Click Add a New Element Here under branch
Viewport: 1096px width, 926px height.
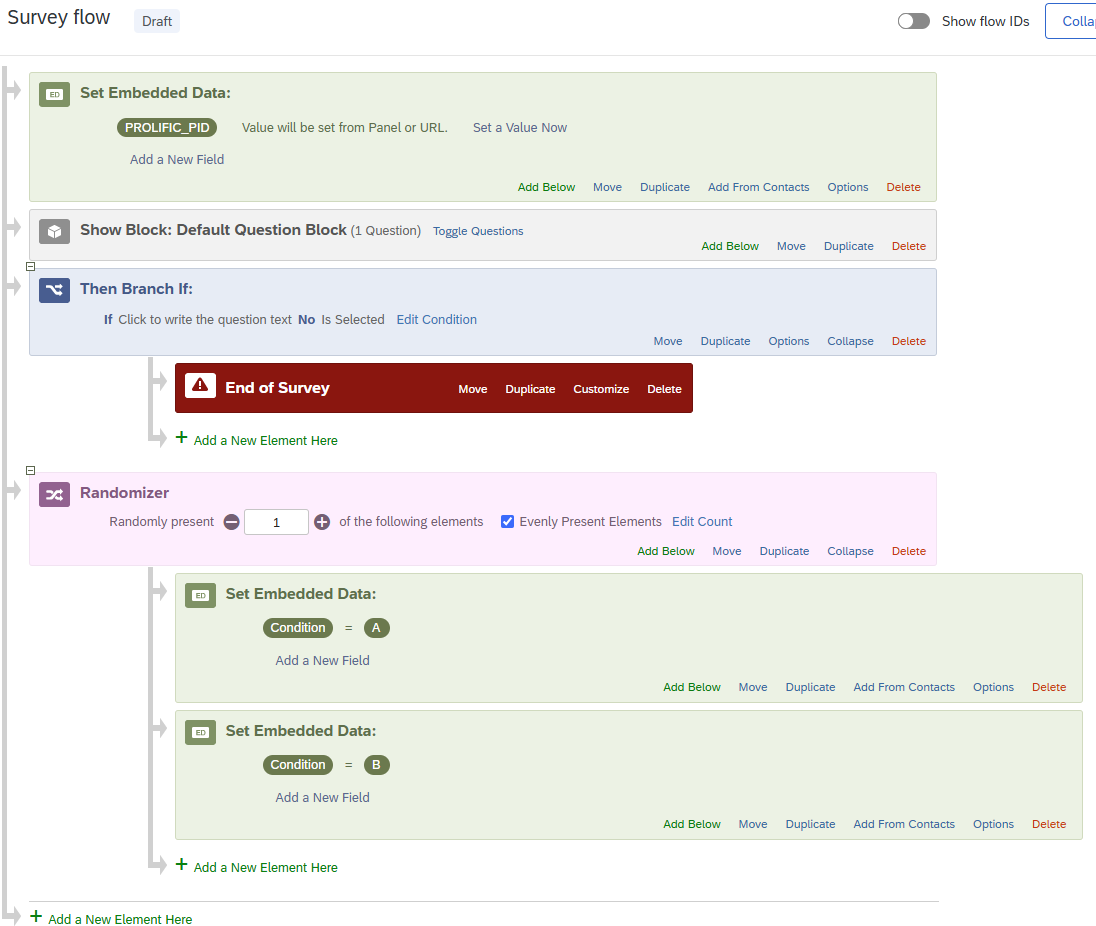266,440
